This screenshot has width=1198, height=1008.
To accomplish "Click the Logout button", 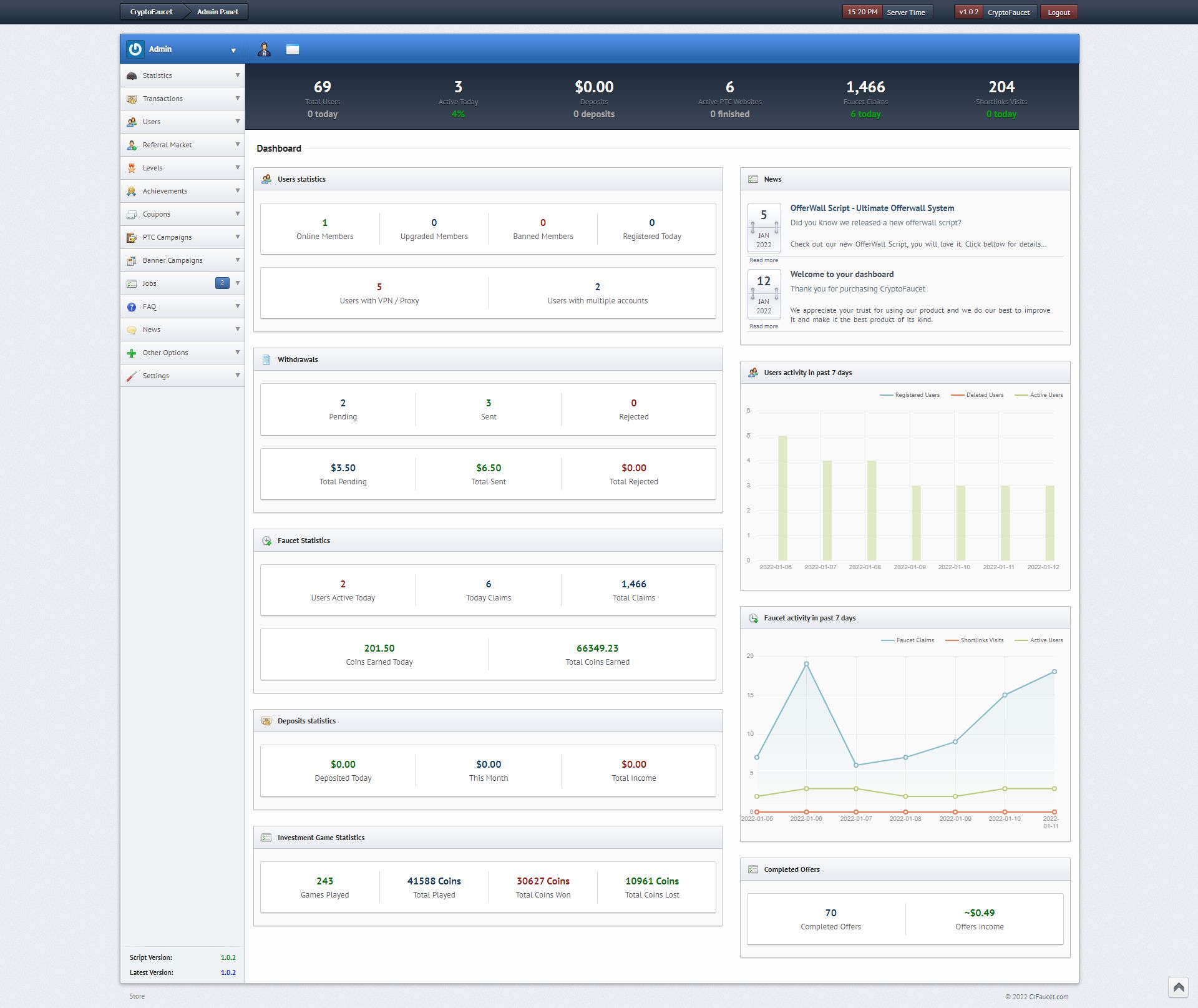I will [1058, 12].
